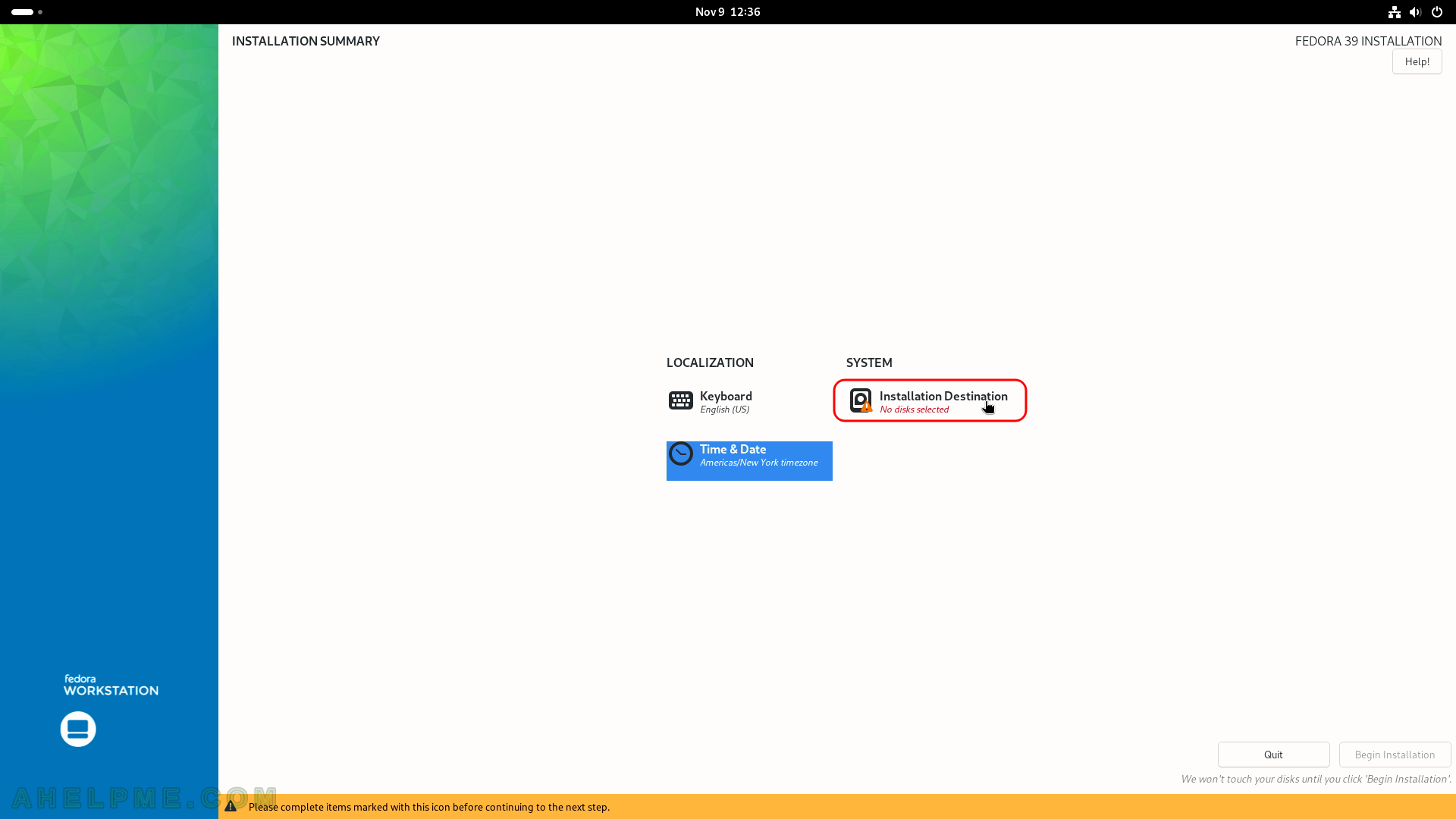1456x819 pixels.
Task: Click the INSTALLATION SUMMARY title
Action: pyautogui.click(x=306, y=41)
